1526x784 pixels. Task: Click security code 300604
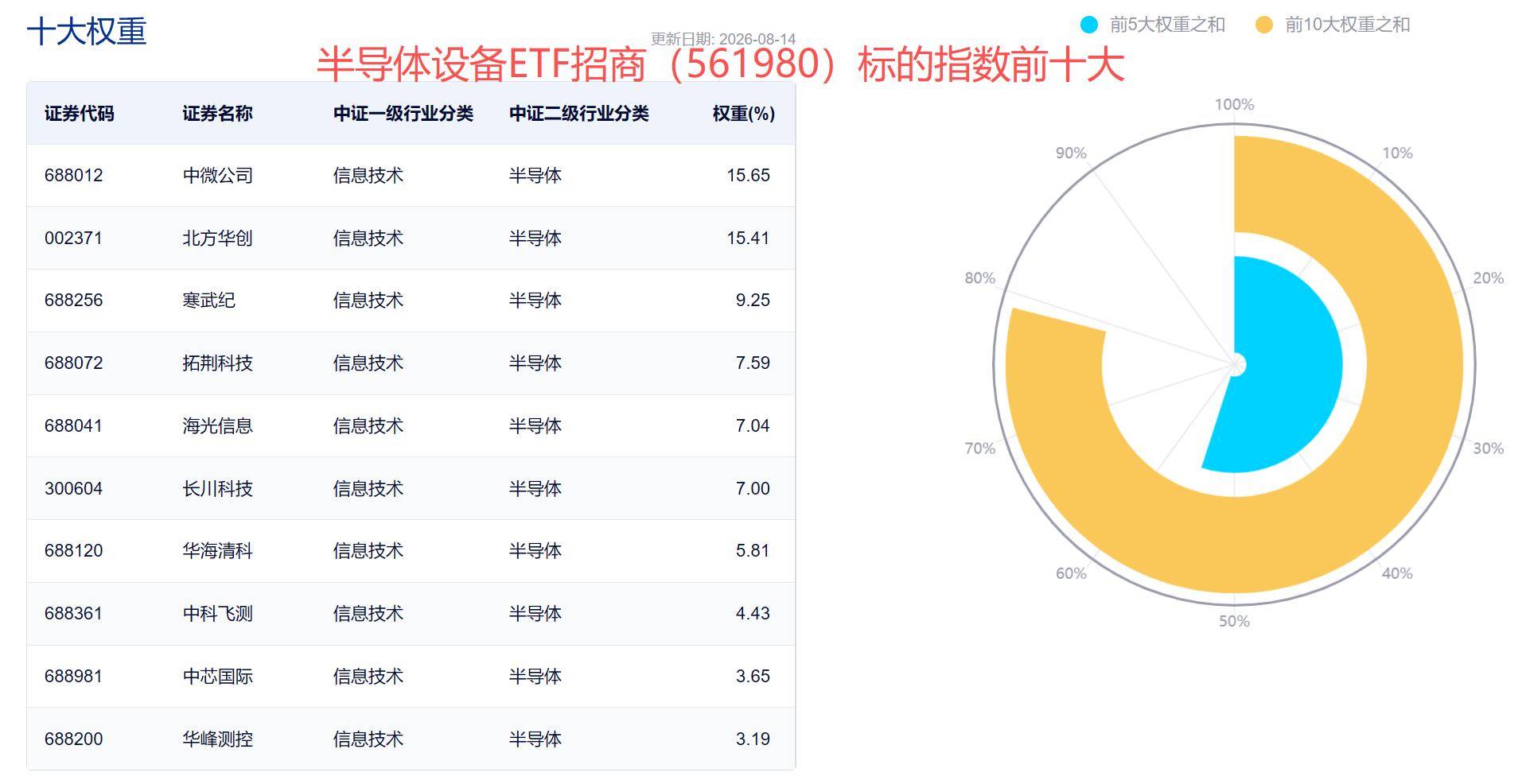[x=74, y=489]
